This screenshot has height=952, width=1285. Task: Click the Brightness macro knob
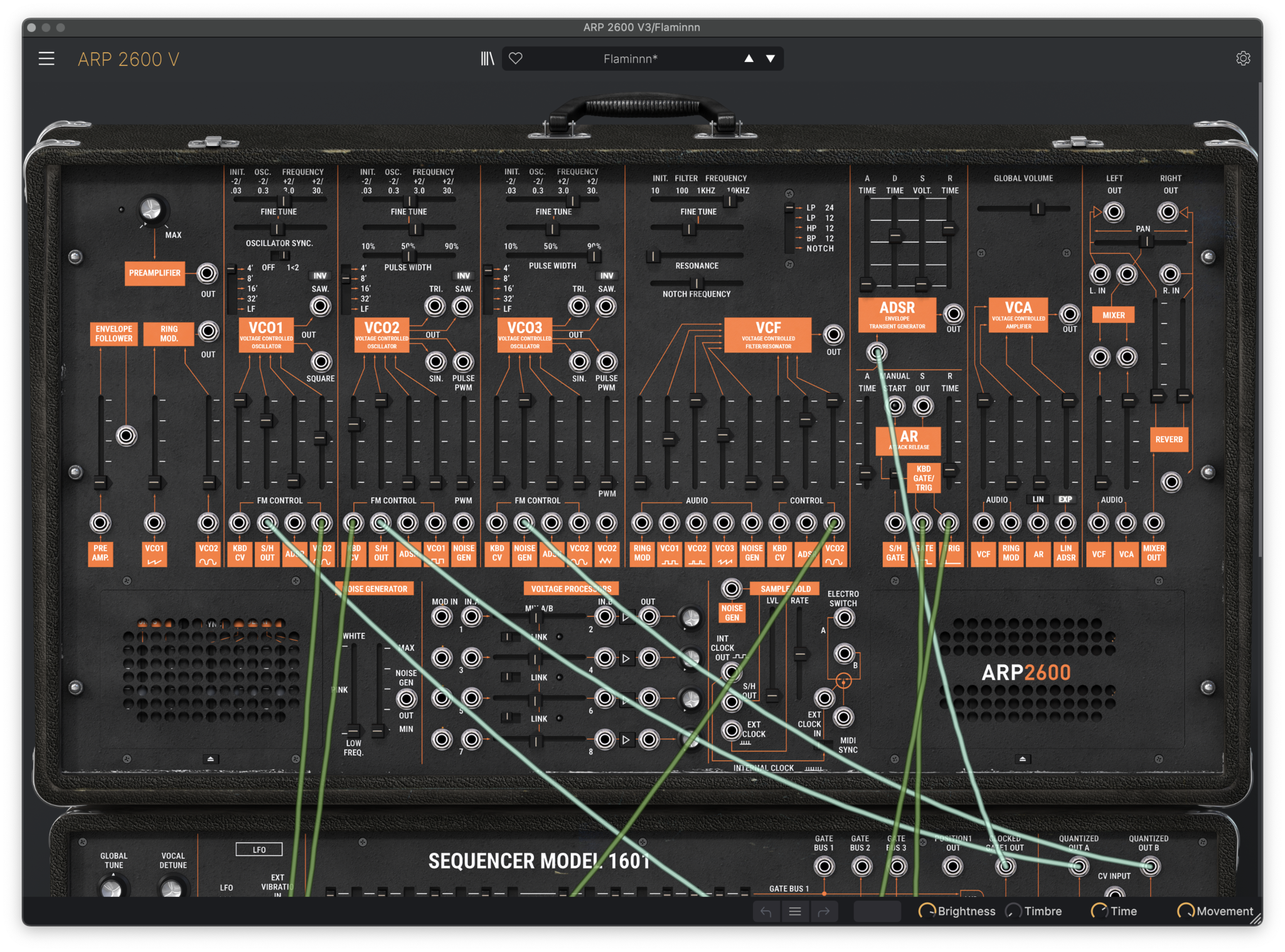click(926, 911)
